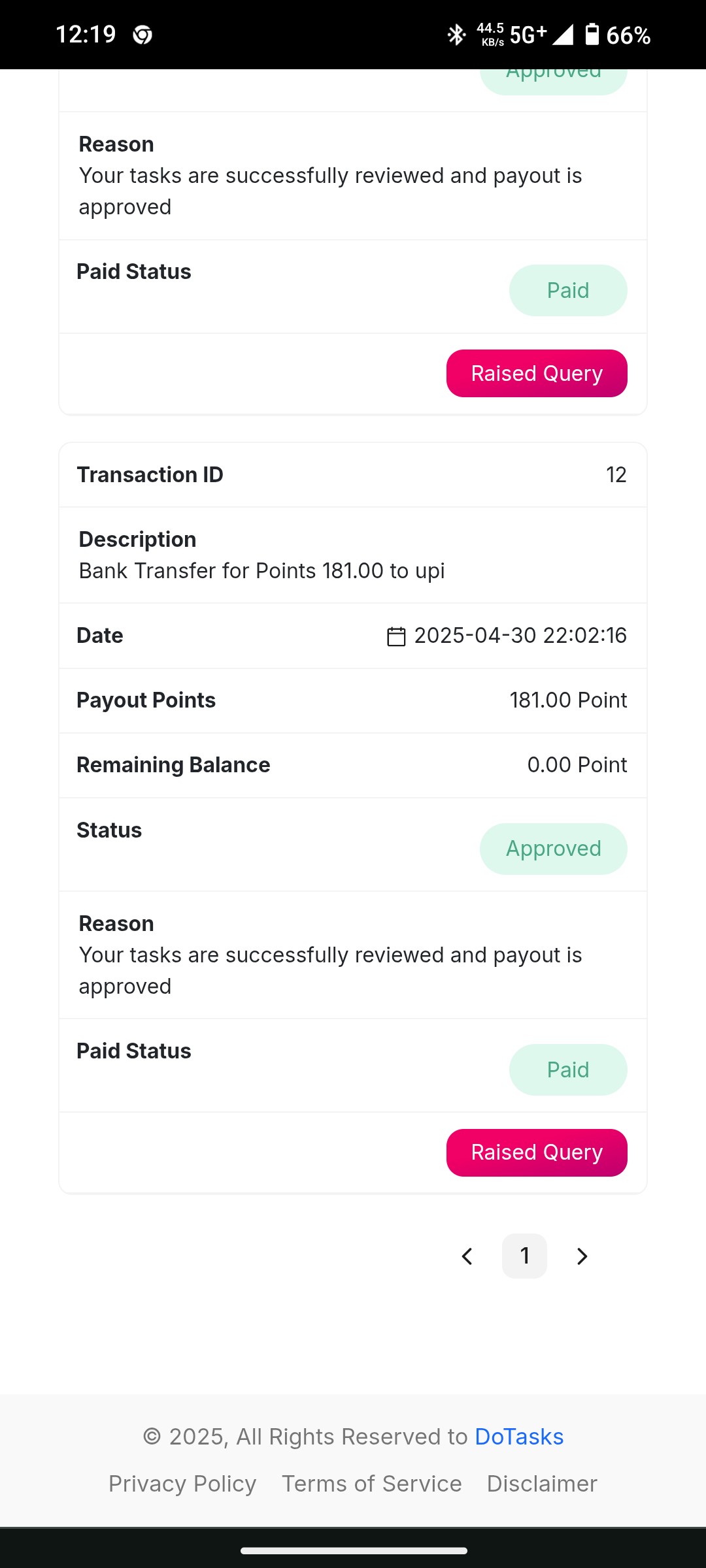This screenshot has width=706, height=1568.
Task: Open the Disclaimer link
Action: tap(542, 1484)
